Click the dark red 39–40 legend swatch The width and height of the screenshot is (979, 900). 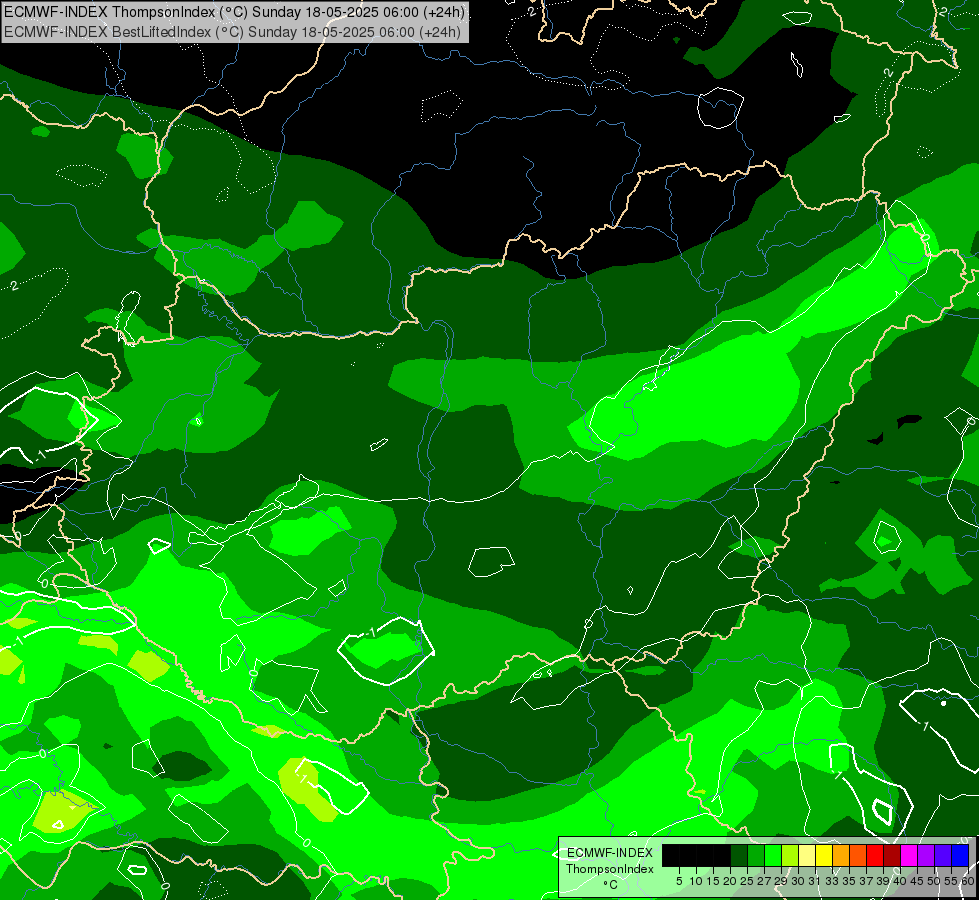(x=892, y=855)
